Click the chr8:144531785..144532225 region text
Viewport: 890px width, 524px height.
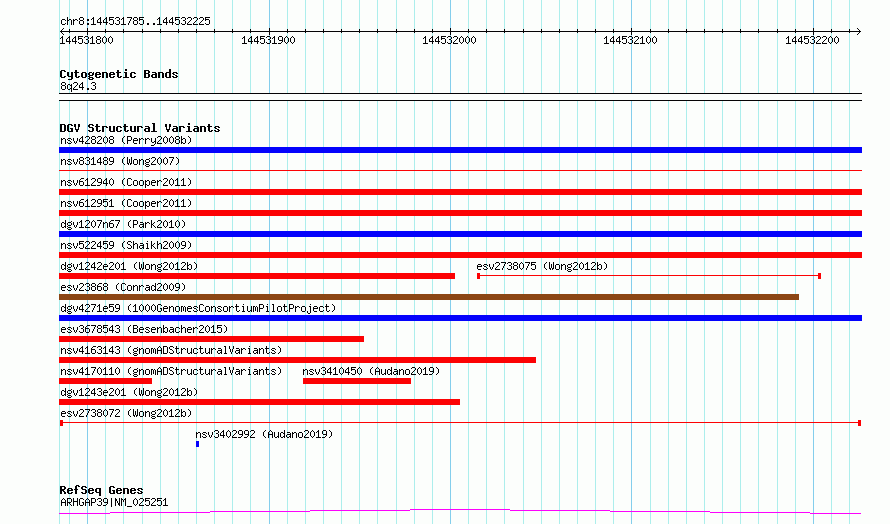(x=135, y=21)
